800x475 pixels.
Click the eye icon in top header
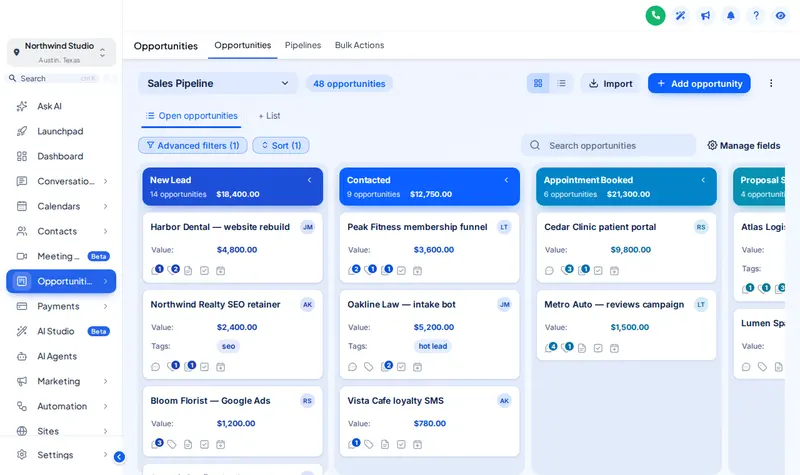point(780,16)
